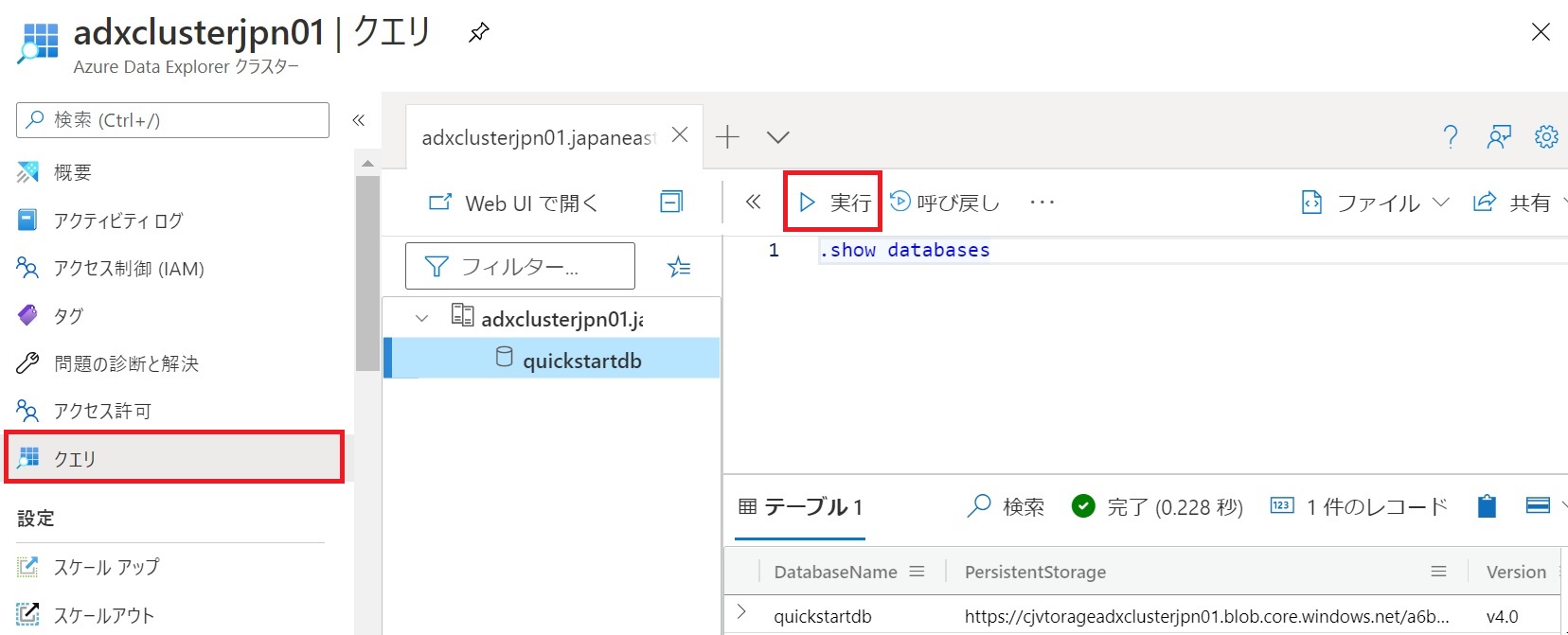Image resolution: width=1568 pixels, height=635 pixels.
Task: Collapse the left navigation menu
Action: point(359,120)
